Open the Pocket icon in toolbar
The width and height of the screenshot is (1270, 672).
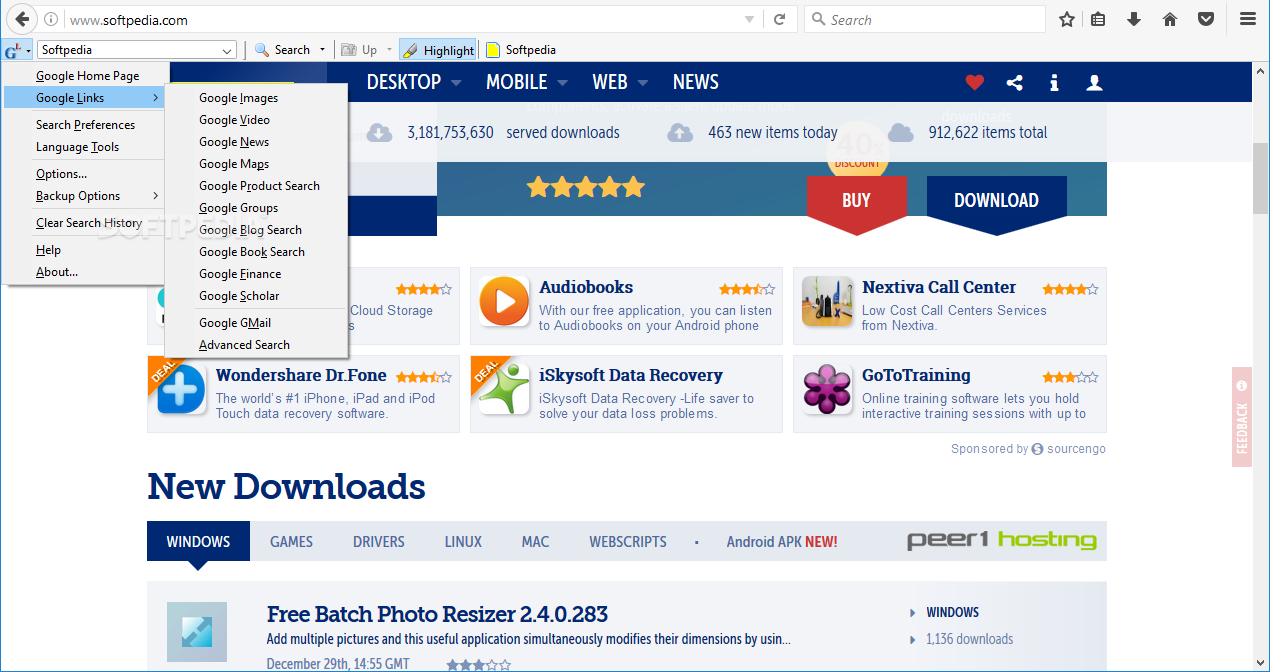pos(1206,19)
